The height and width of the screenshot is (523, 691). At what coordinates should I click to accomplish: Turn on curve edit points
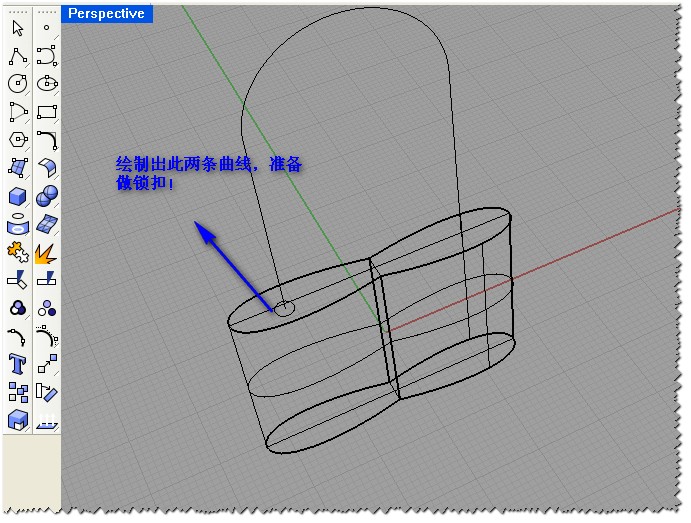(18, 337)
